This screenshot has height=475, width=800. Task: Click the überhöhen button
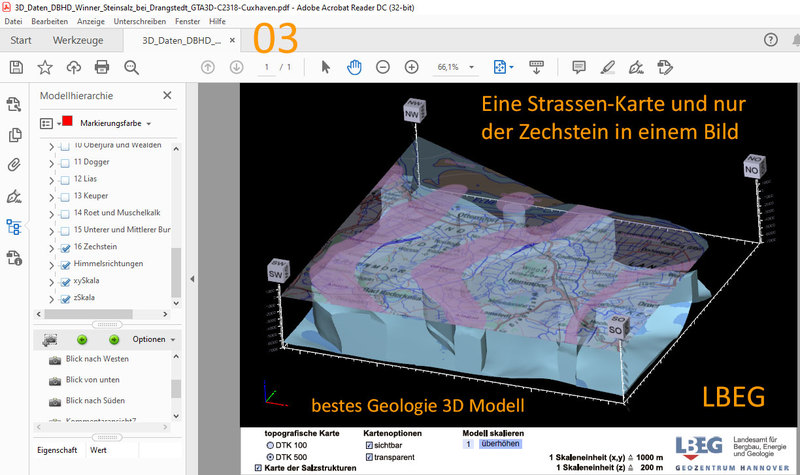coord(498,443)
